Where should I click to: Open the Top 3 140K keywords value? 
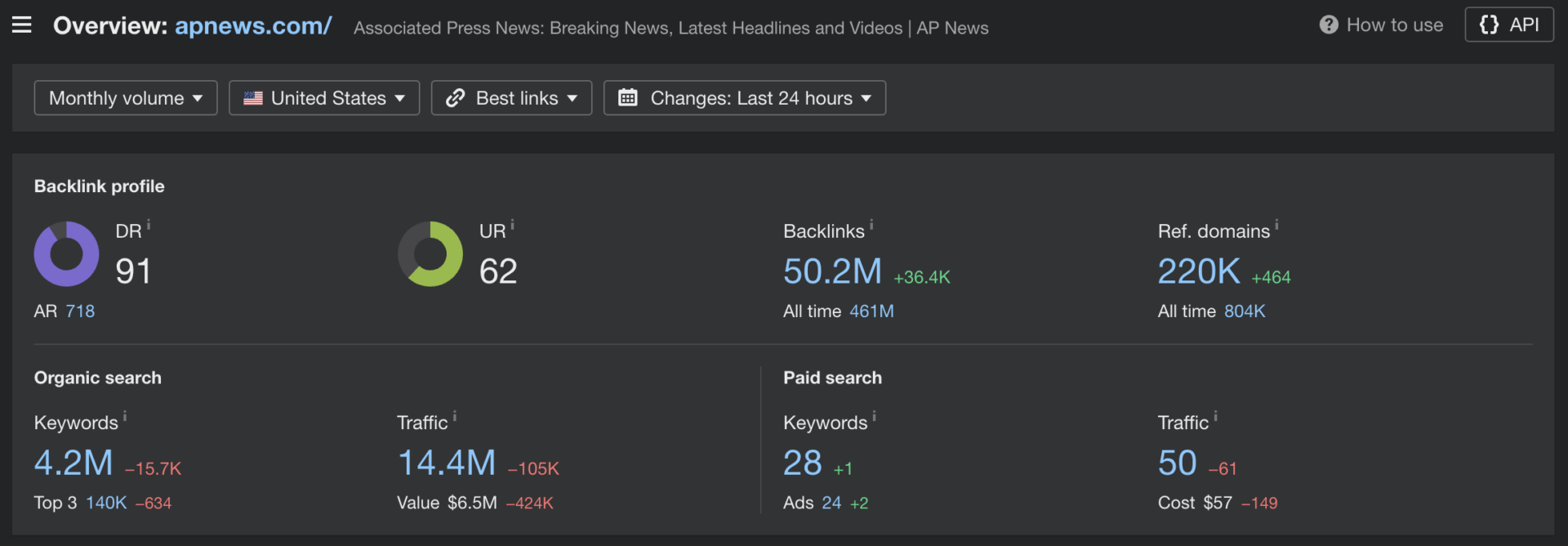tap(106, 503)
